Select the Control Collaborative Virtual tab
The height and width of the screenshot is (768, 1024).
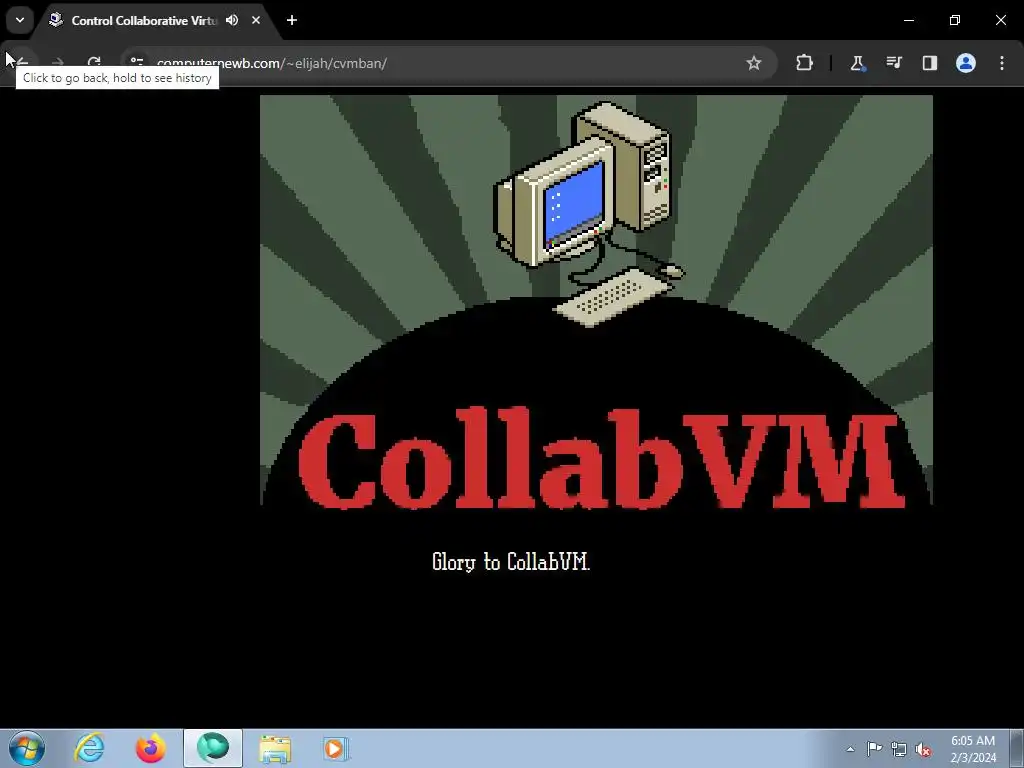(143, 20)
